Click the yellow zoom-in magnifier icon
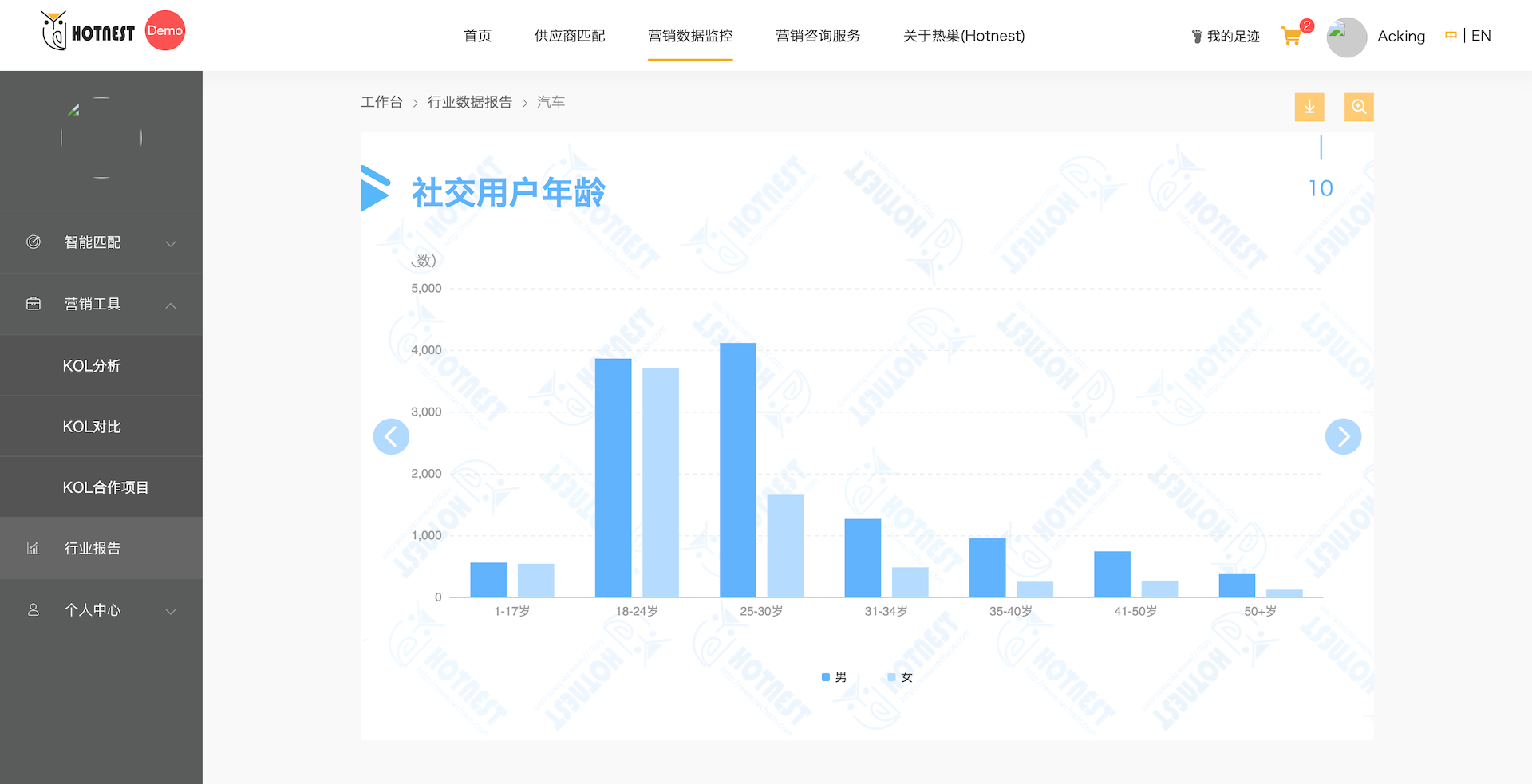The image size is (1532, 784). coord(1358,107)
